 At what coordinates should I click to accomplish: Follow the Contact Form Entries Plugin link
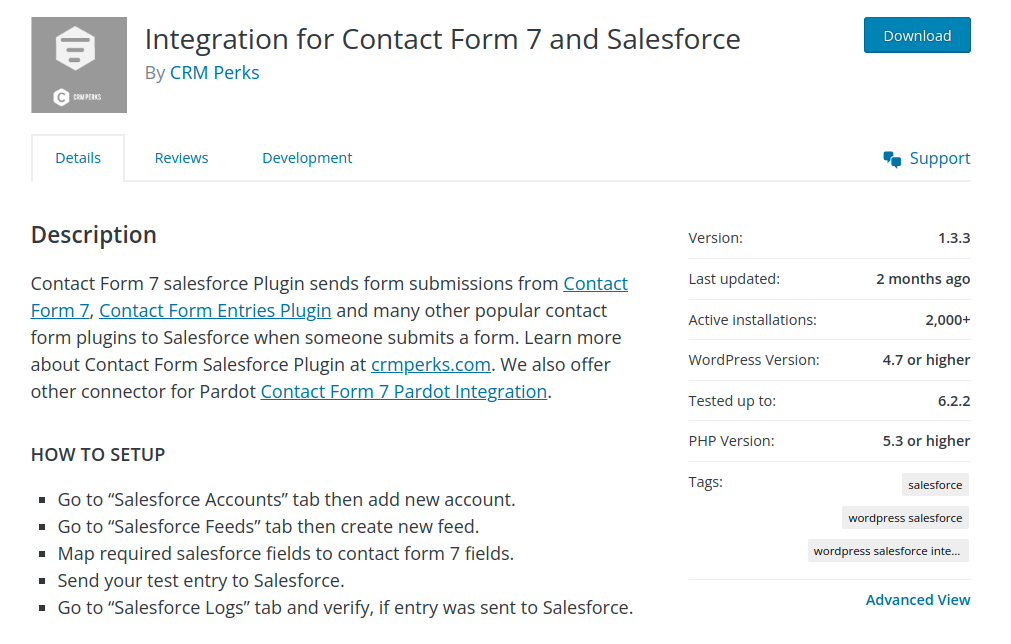point(215,311)
